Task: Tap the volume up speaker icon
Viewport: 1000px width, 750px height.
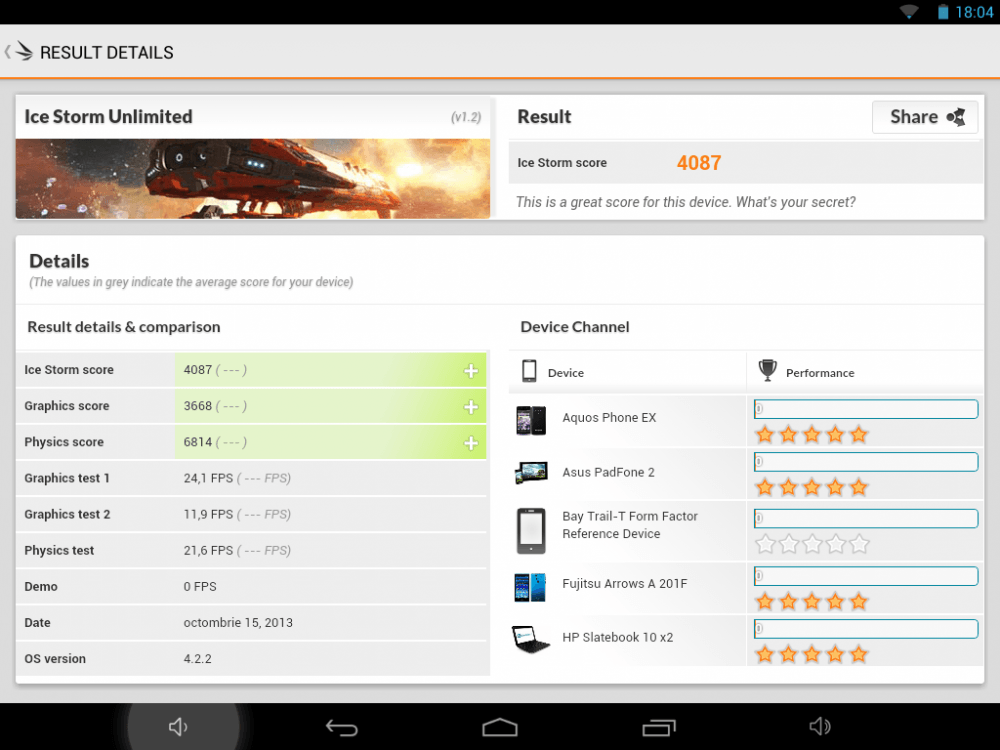Action: point(820,727)
